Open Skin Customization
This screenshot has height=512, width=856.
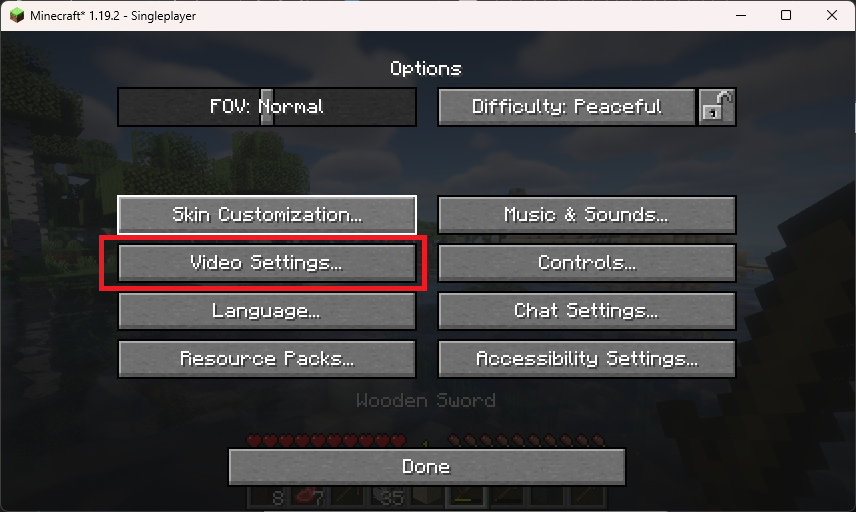point(267,215)
